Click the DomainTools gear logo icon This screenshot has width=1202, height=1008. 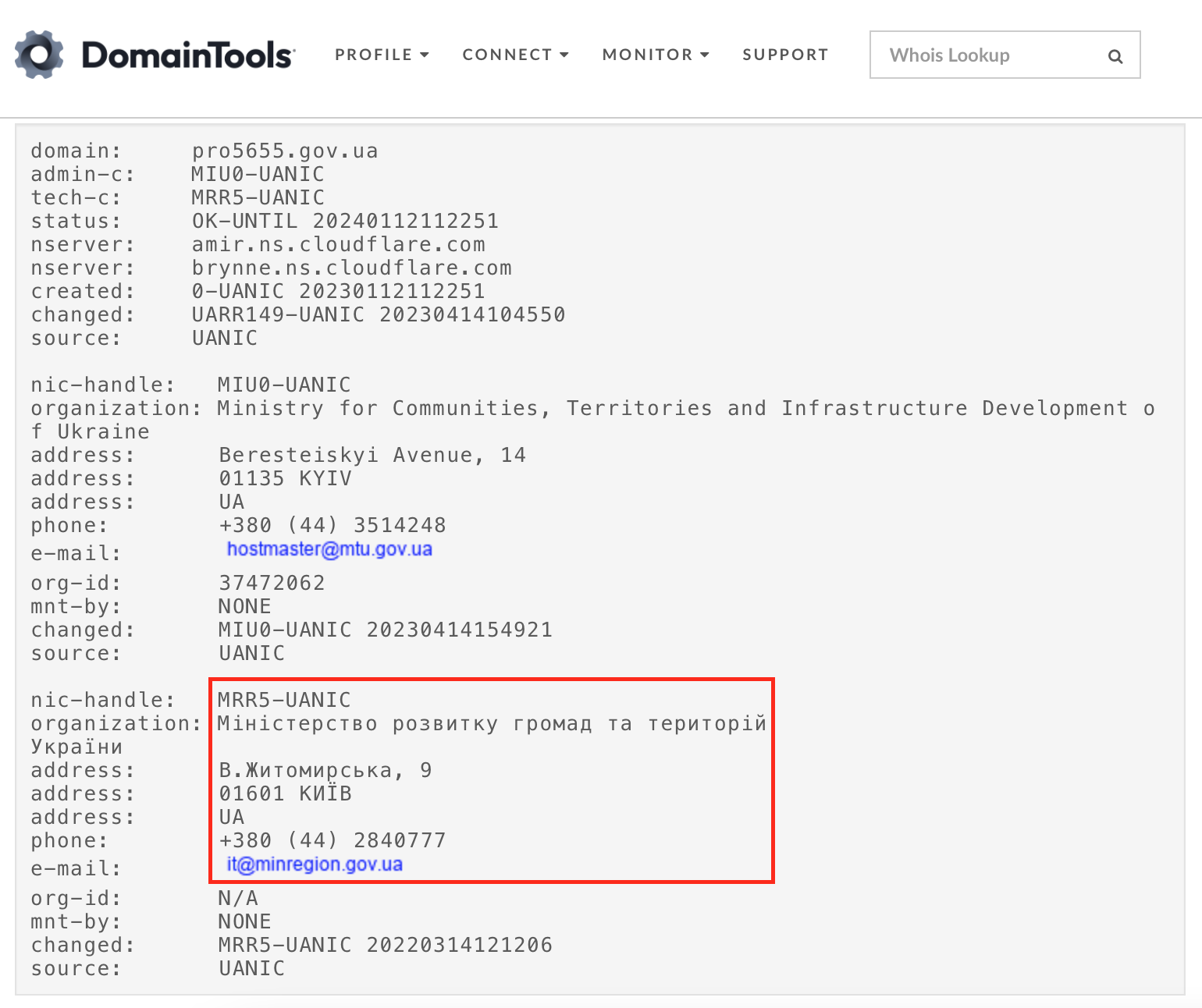pyautogui.click(x=39, y=55)
